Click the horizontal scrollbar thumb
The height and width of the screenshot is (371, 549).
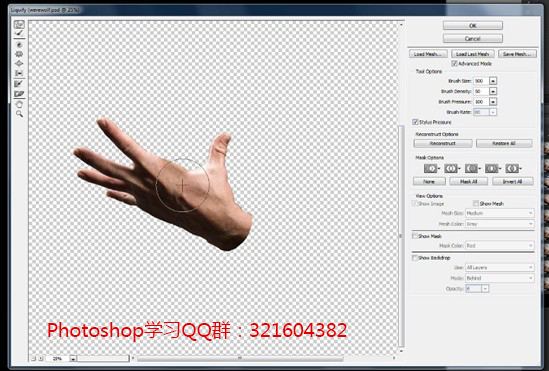coord(240,358)
